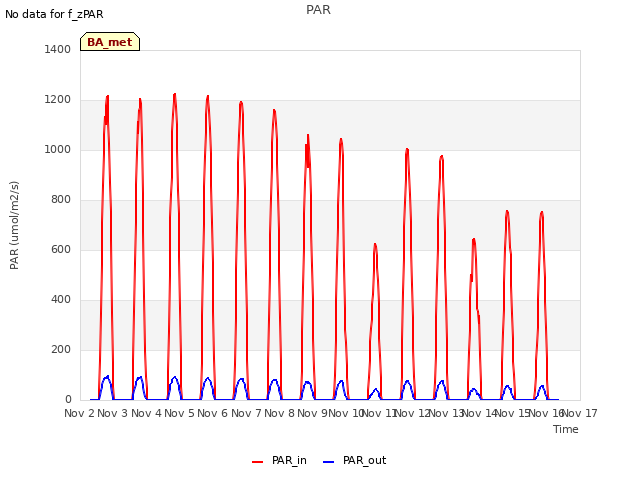Click the Nov 6 x-axis tick label
The width and height of the screenshot is (640, 480).
[213, 413]
